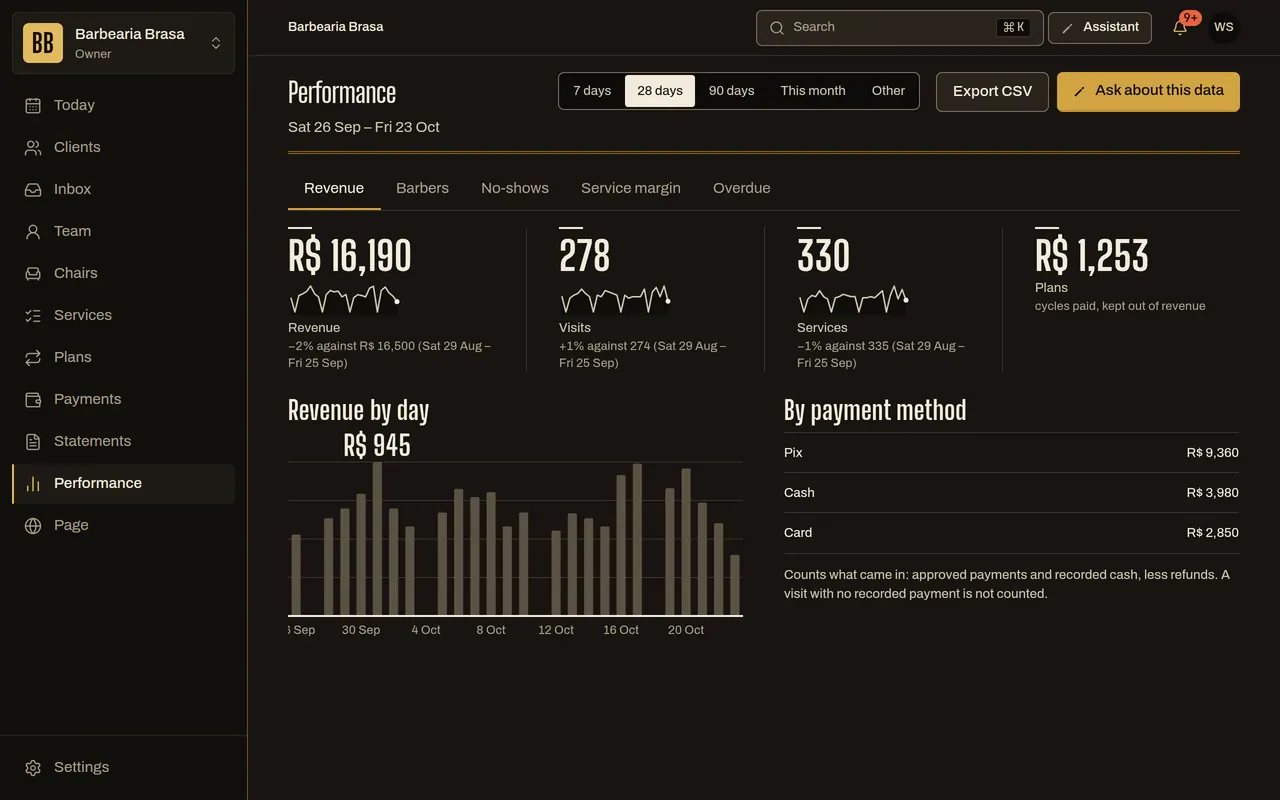The image size is (1280, 800).
Task: Click the Plans repeat-arrows icon
Action: (33, 357)
